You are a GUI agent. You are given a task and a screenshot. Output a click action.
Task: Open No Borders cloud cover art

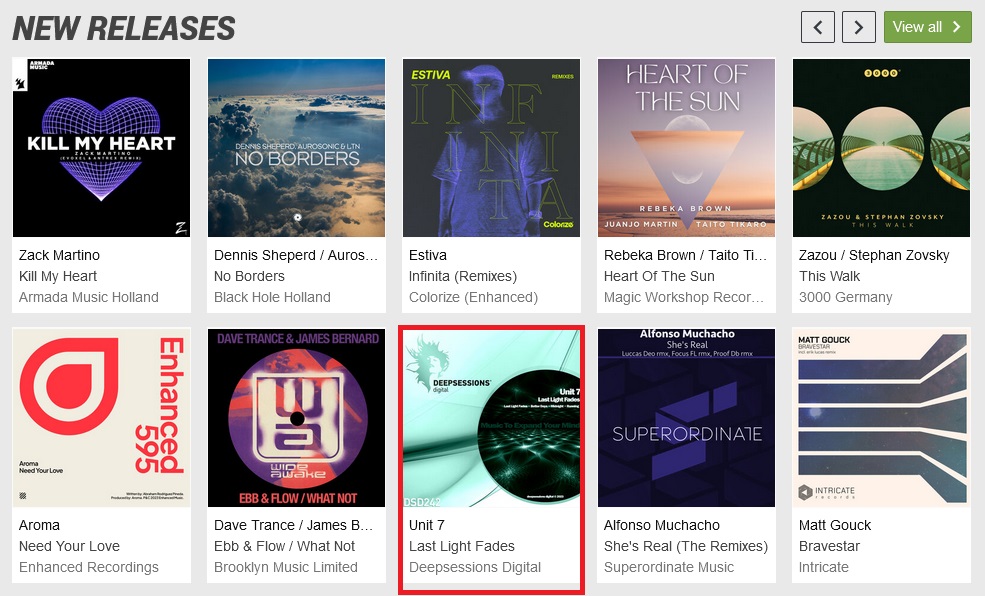(297, 148)
